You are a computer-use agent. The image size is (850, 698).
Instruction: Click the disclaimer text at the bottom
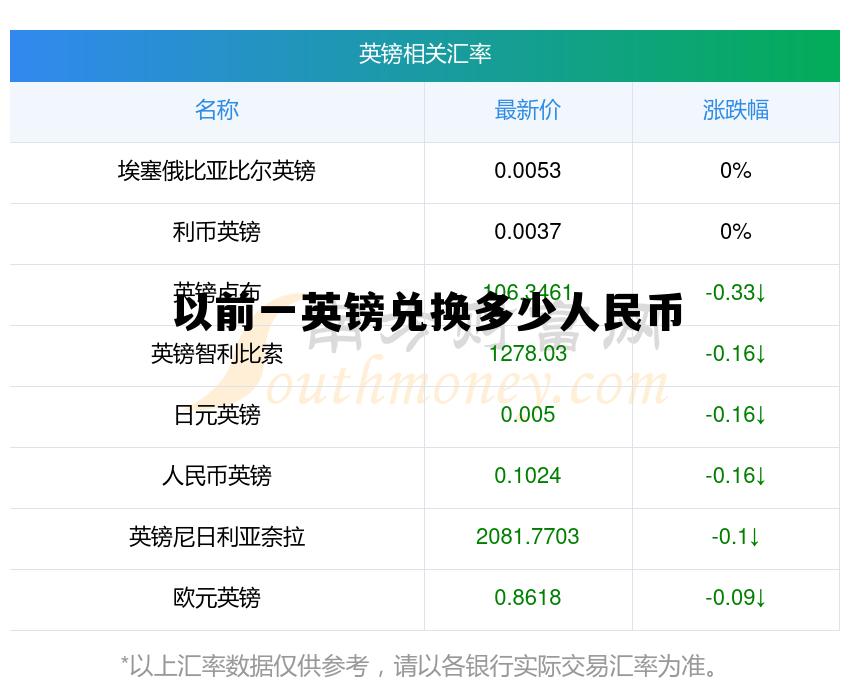[425, 662]
